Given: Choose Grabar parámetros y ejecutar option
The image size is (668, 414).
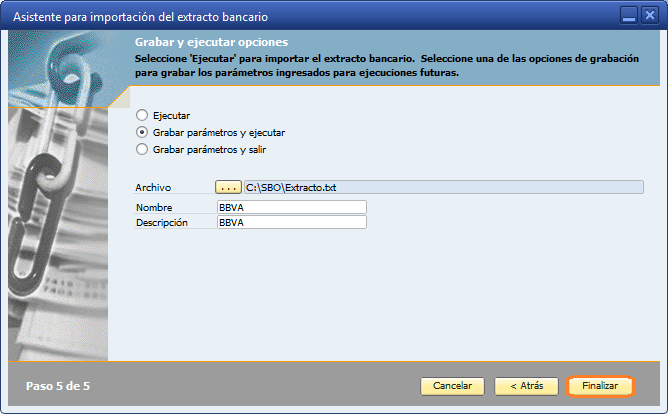Looking at the screenshot, I should 142,132.
